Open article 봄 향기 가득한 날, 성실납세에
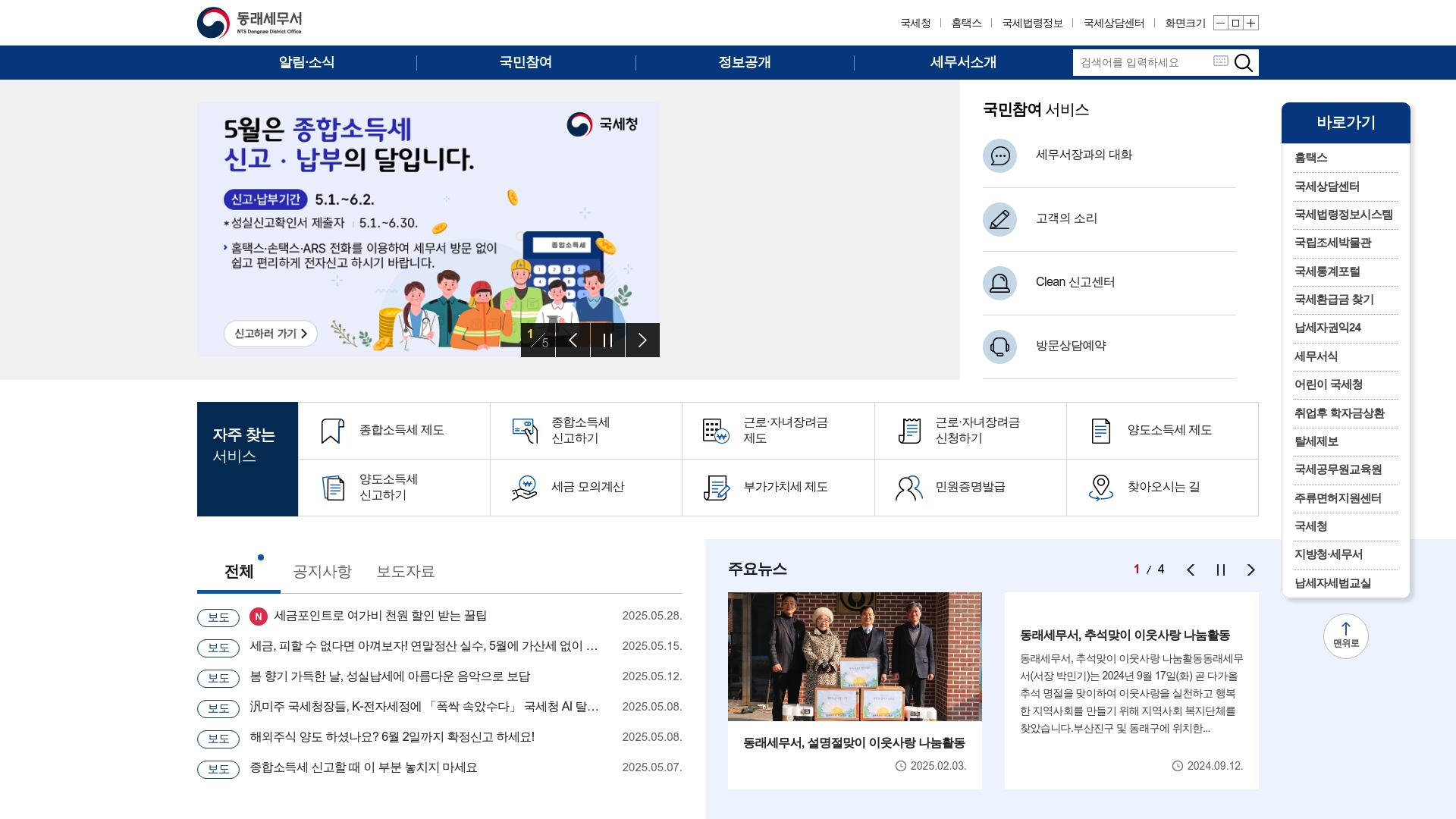Image resolution: width=1456 pixels, height=819 pixels. 390,676
